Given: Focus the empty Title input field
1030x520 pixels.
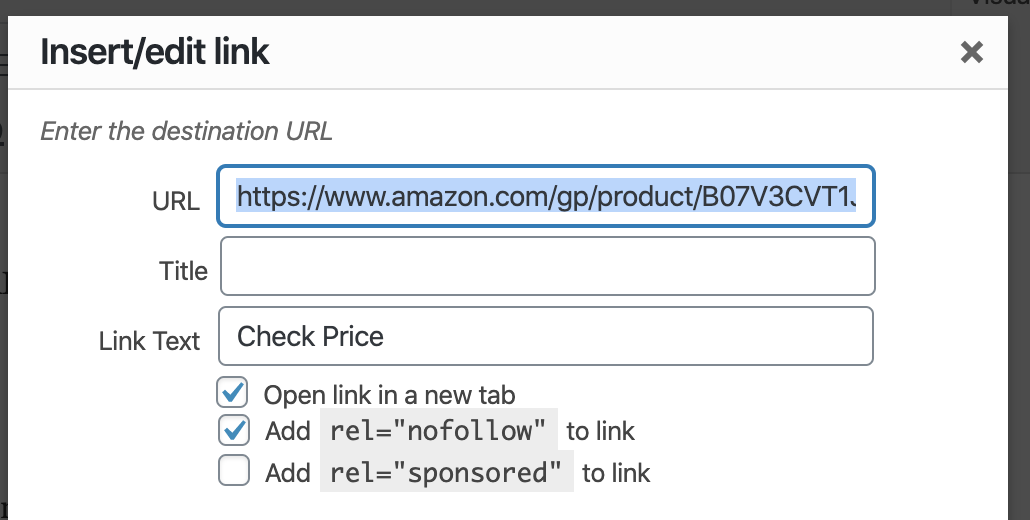Looking at the screenshot, I should point(547,267).
